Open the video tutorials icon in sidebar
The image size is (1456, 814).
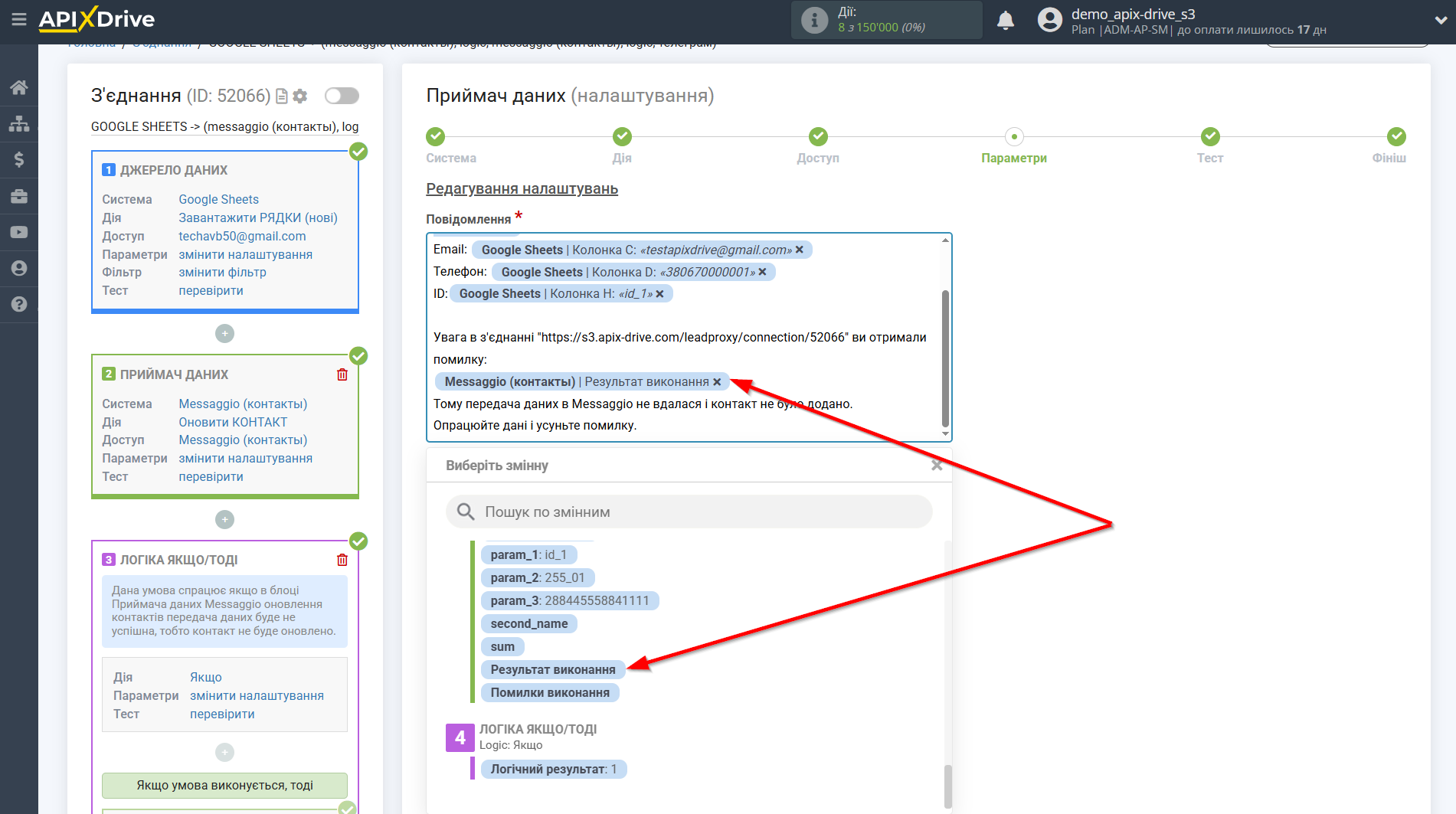point(19,232)
